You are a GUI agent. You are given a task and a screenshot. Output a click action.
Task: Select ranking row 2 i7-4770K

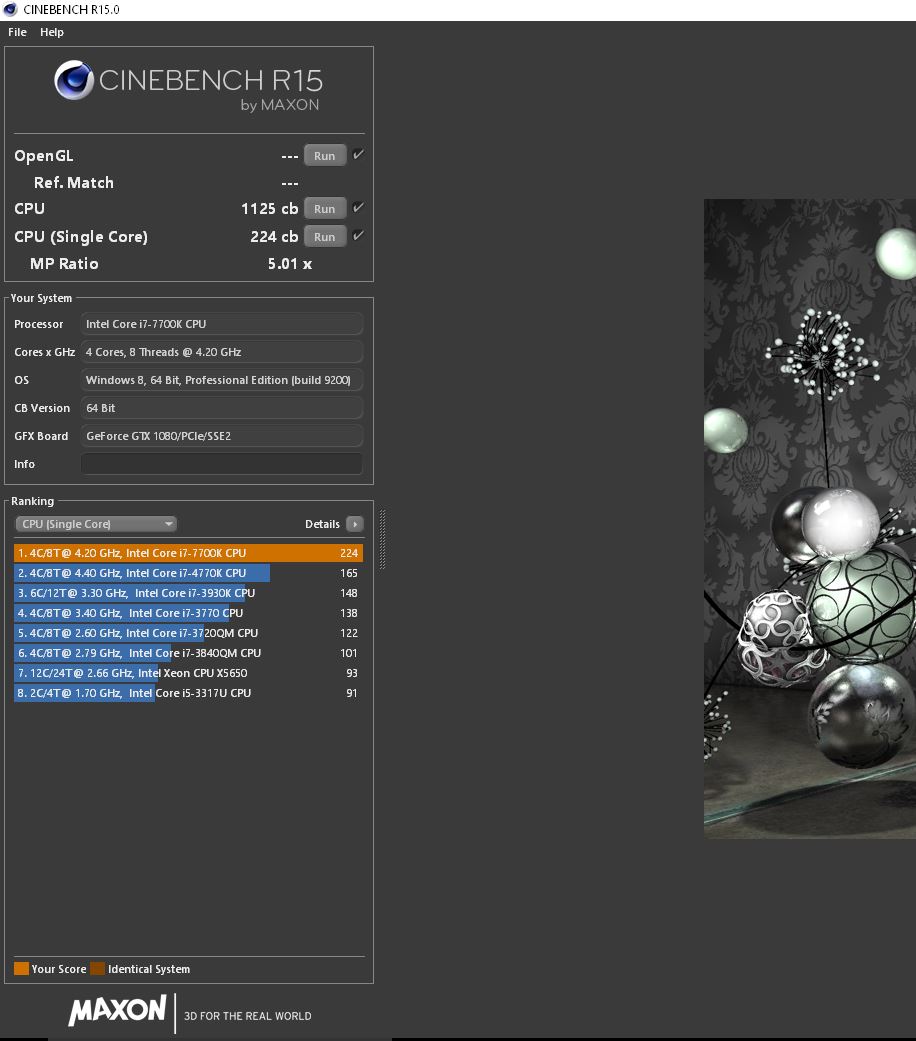tap(189, 573)
